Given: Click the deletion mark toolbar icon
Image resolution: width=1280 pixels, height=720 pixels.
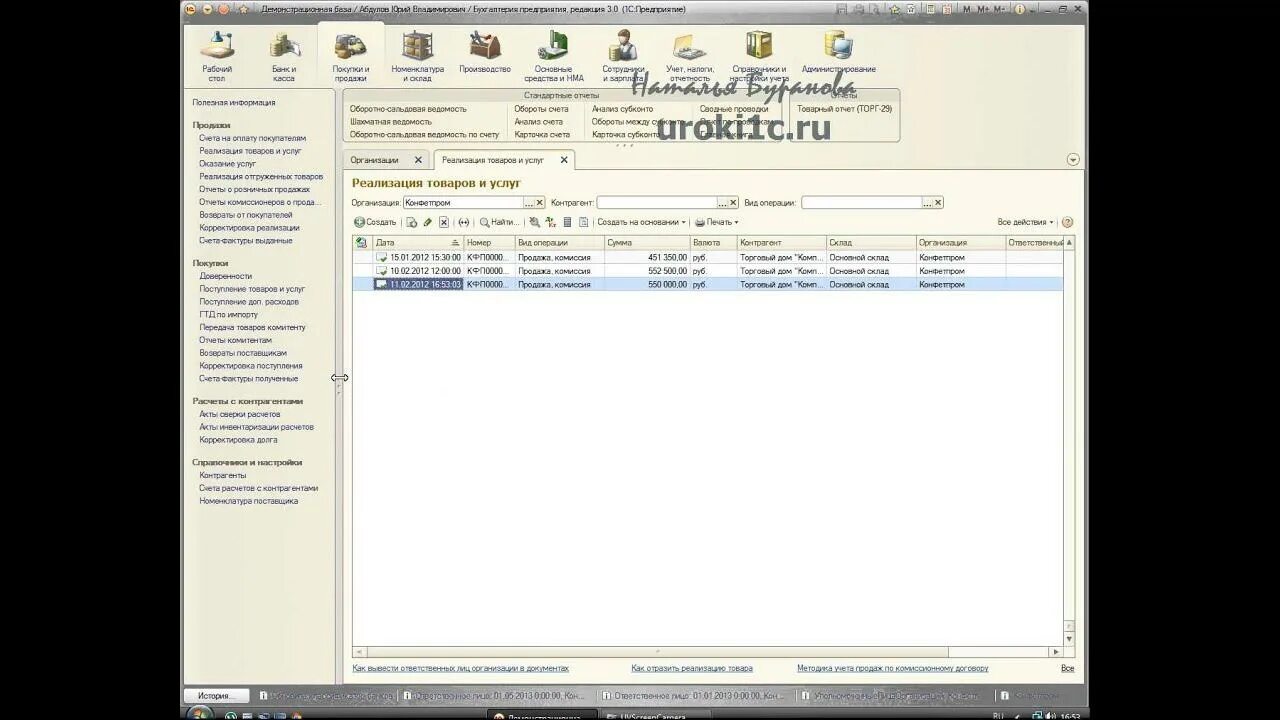Looking at the screenshot, I should pos(444,222).
